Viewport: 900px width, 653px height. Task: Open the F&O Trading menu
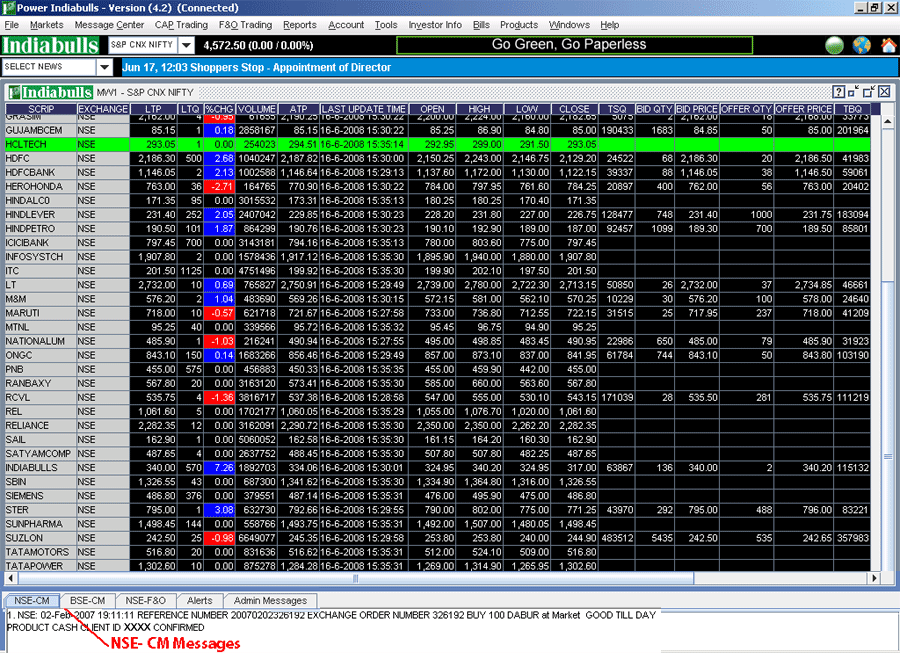(x=245, y=25)
